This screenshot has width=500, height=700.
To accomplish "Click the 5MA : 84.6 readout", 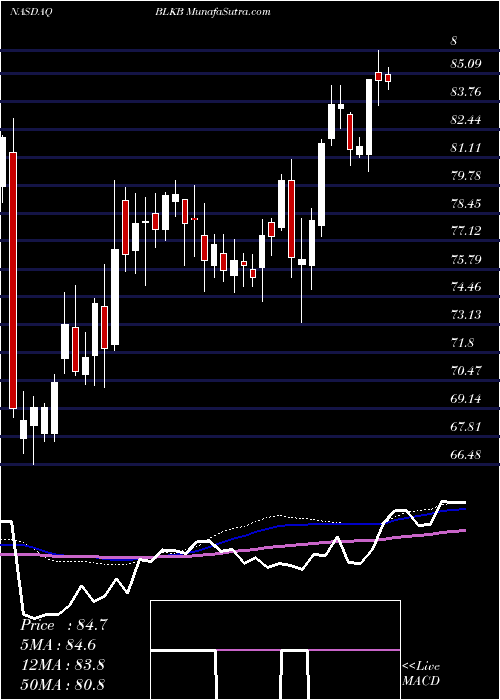I will pyautogui.click(x=58, y=645).
